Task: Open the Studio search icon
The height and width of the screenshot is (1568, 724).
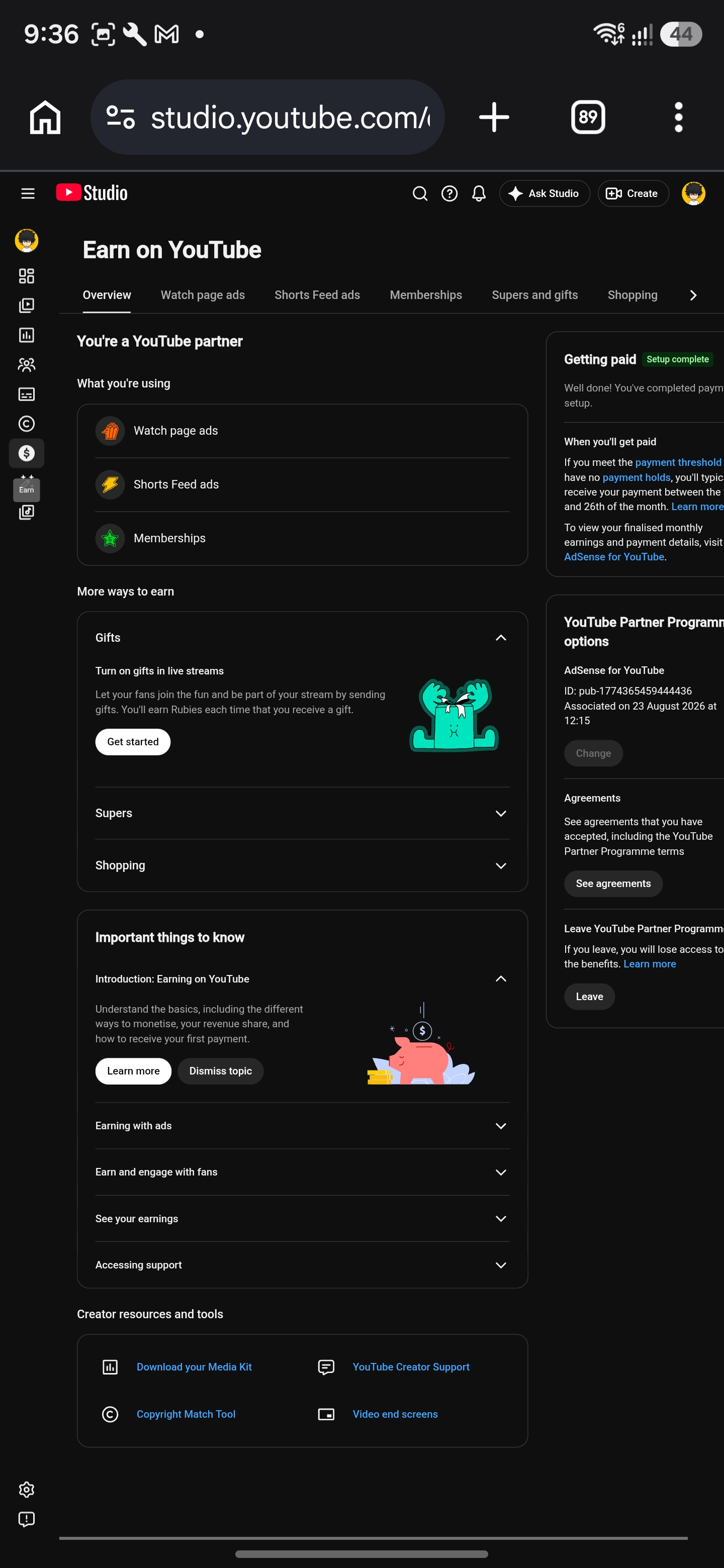Action: click(x=419, y=193)
